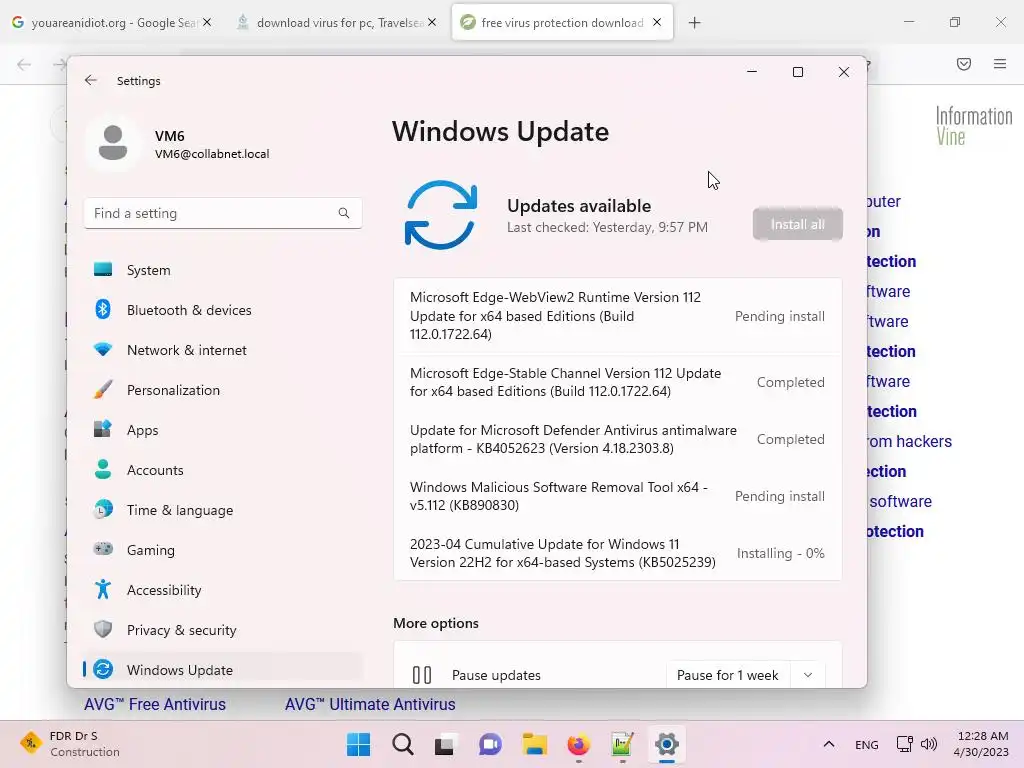Select Windows Malicious Software Removal Tool row
This screenshot has width=1024, height=768.
click(x=617, y=496)
